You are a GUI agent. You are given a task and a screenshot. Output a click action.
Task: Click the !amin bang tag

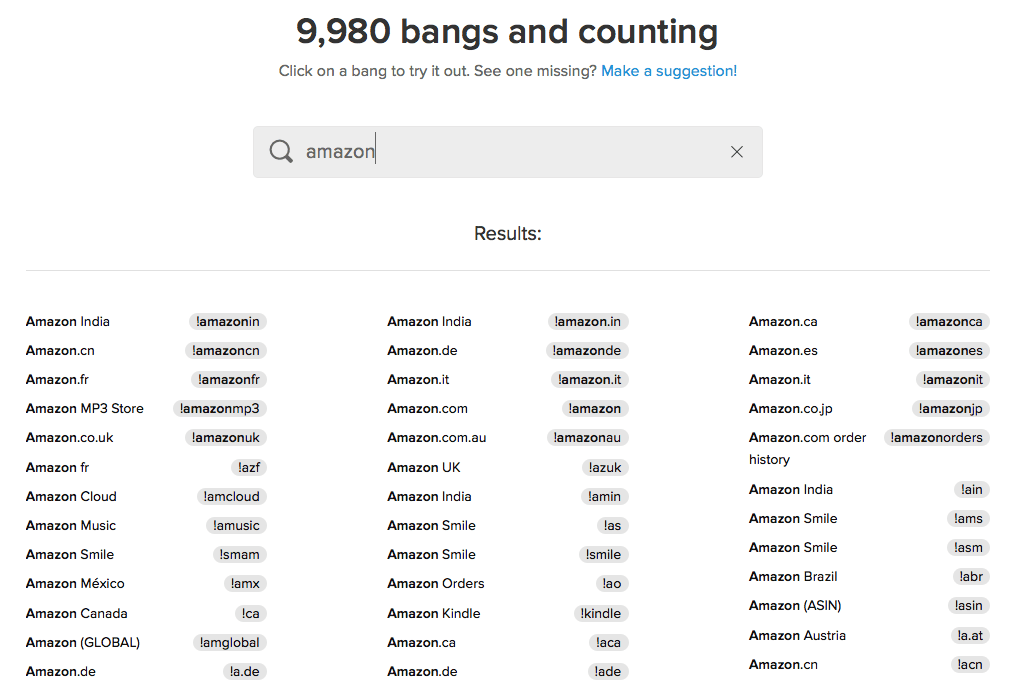coord(604,496)
